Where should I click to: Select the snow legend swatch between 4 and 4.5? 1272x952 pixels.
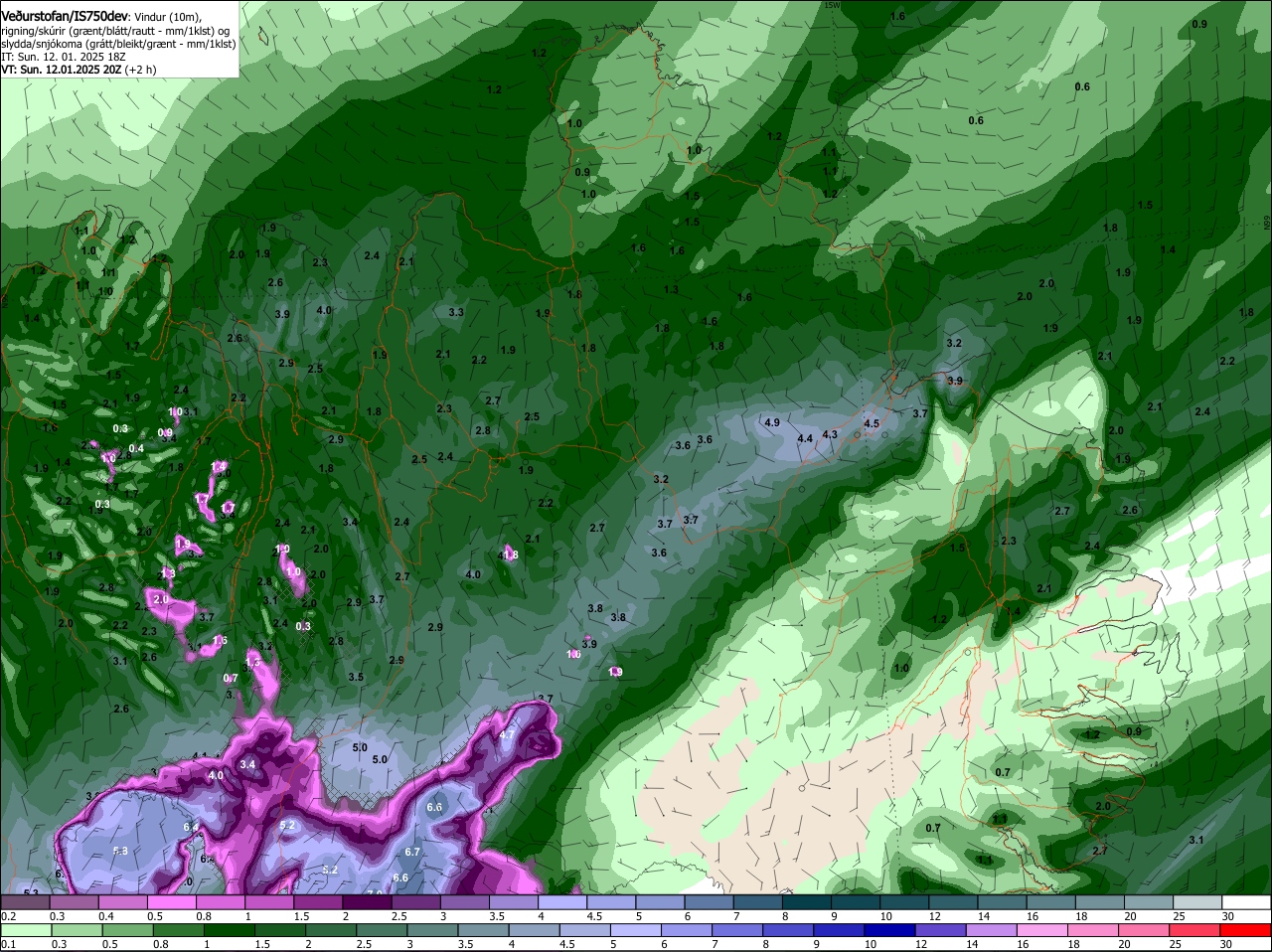point(561,902)
